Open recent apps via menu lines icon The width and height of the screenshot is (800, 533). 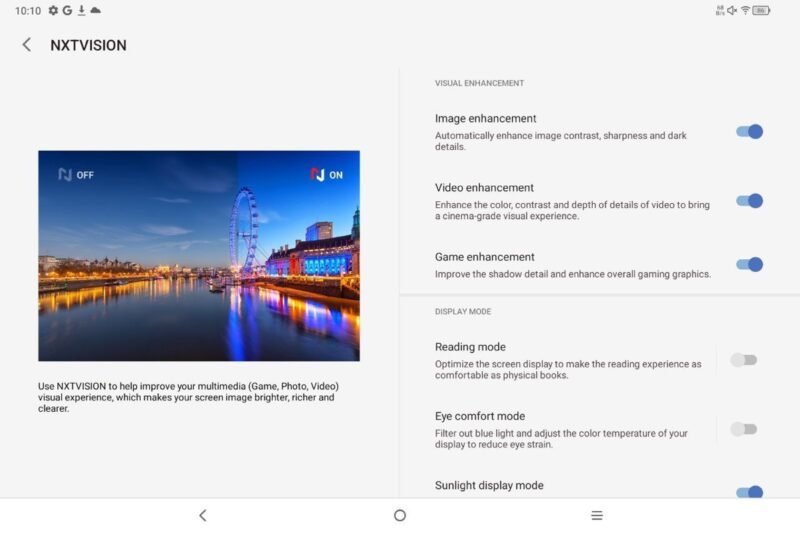597,515
